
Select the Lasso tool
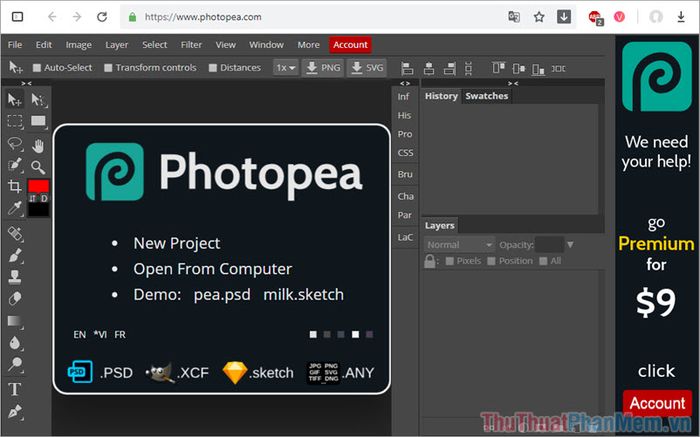pos(15,143)
